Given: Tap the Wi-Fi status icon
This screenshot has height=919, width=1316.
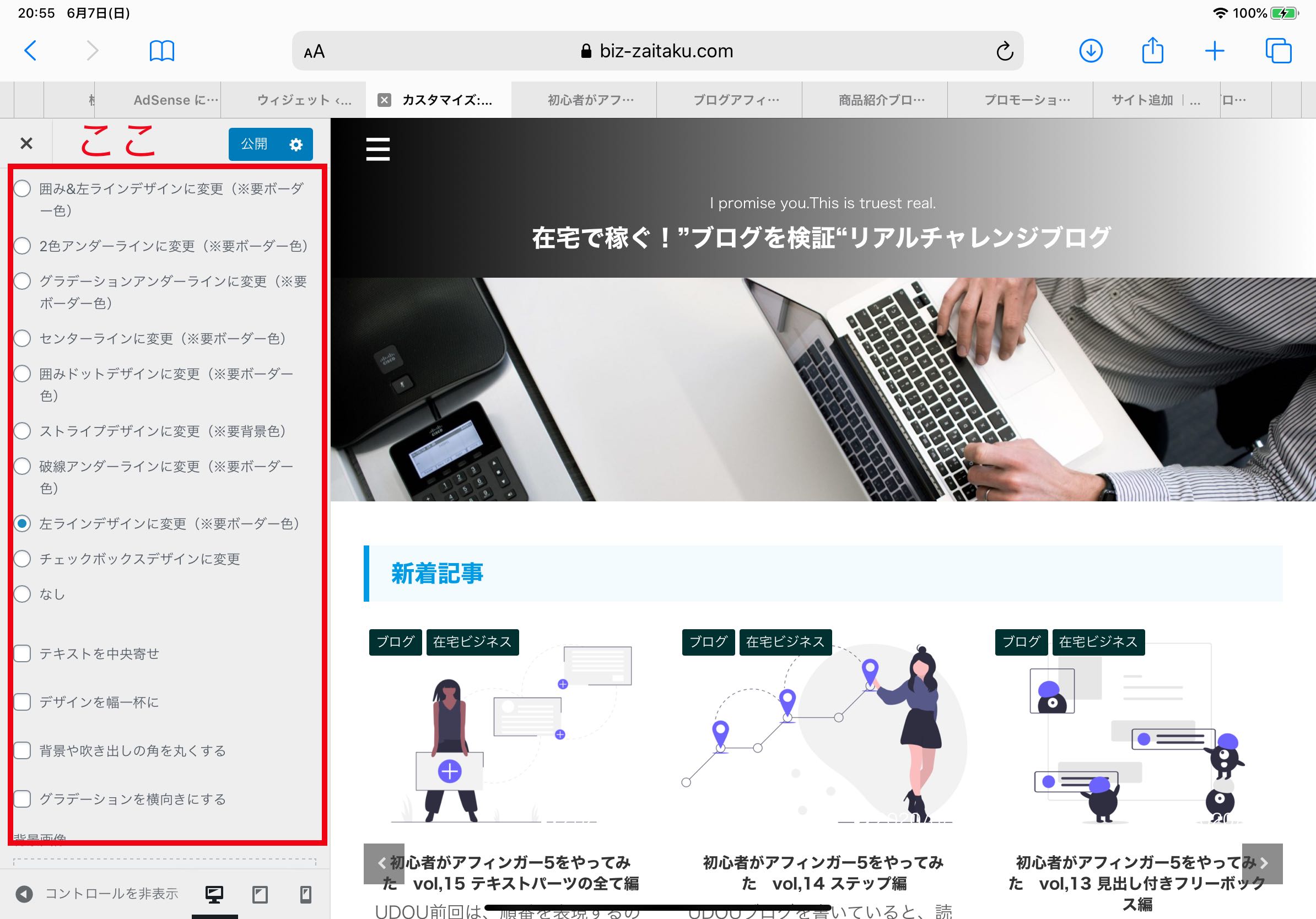Looking at the screenshot, I should click(x=1220, y=13).
